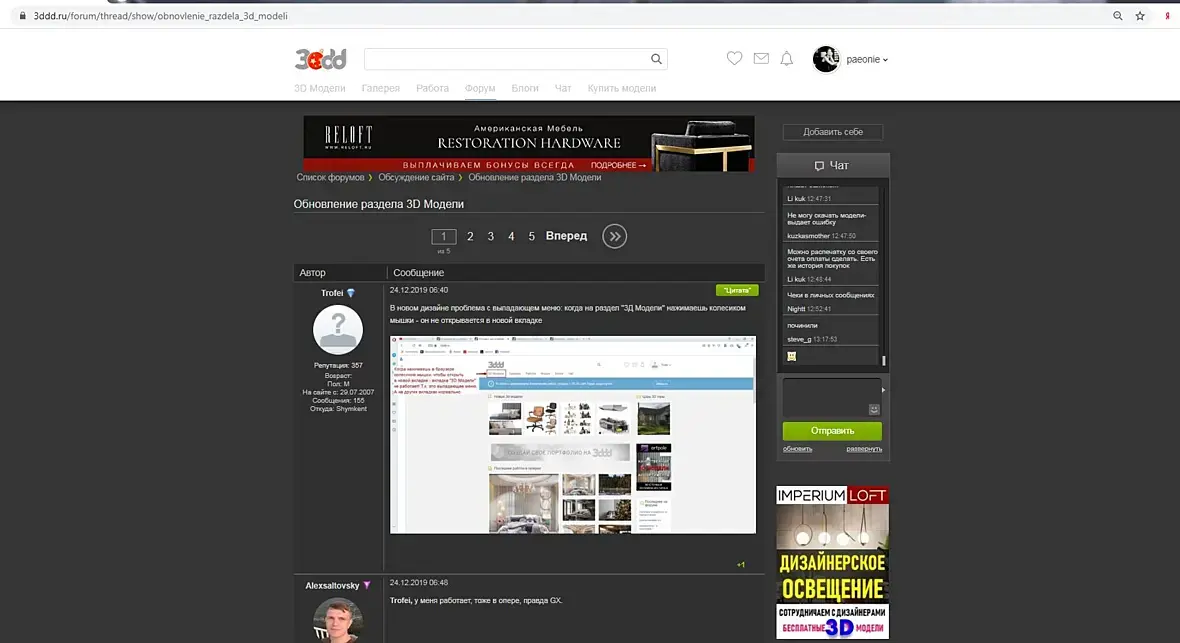The height and width of the screenshot is (643, 1180).
Task: Open the 3D Модели menu
Action: [x=320, y=88]
